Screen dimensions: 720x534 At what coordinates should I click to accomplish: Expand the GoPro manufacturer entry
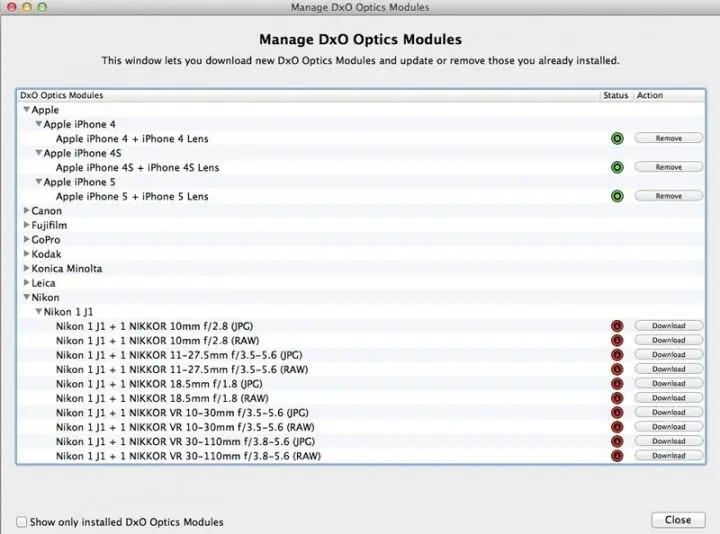point(27,239)
